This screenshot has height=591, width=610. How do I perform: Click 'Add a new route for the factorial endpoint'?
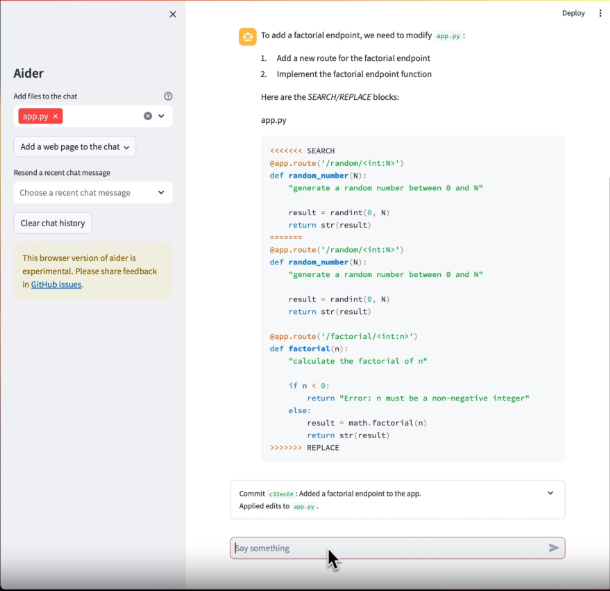[x=353, y=58]
